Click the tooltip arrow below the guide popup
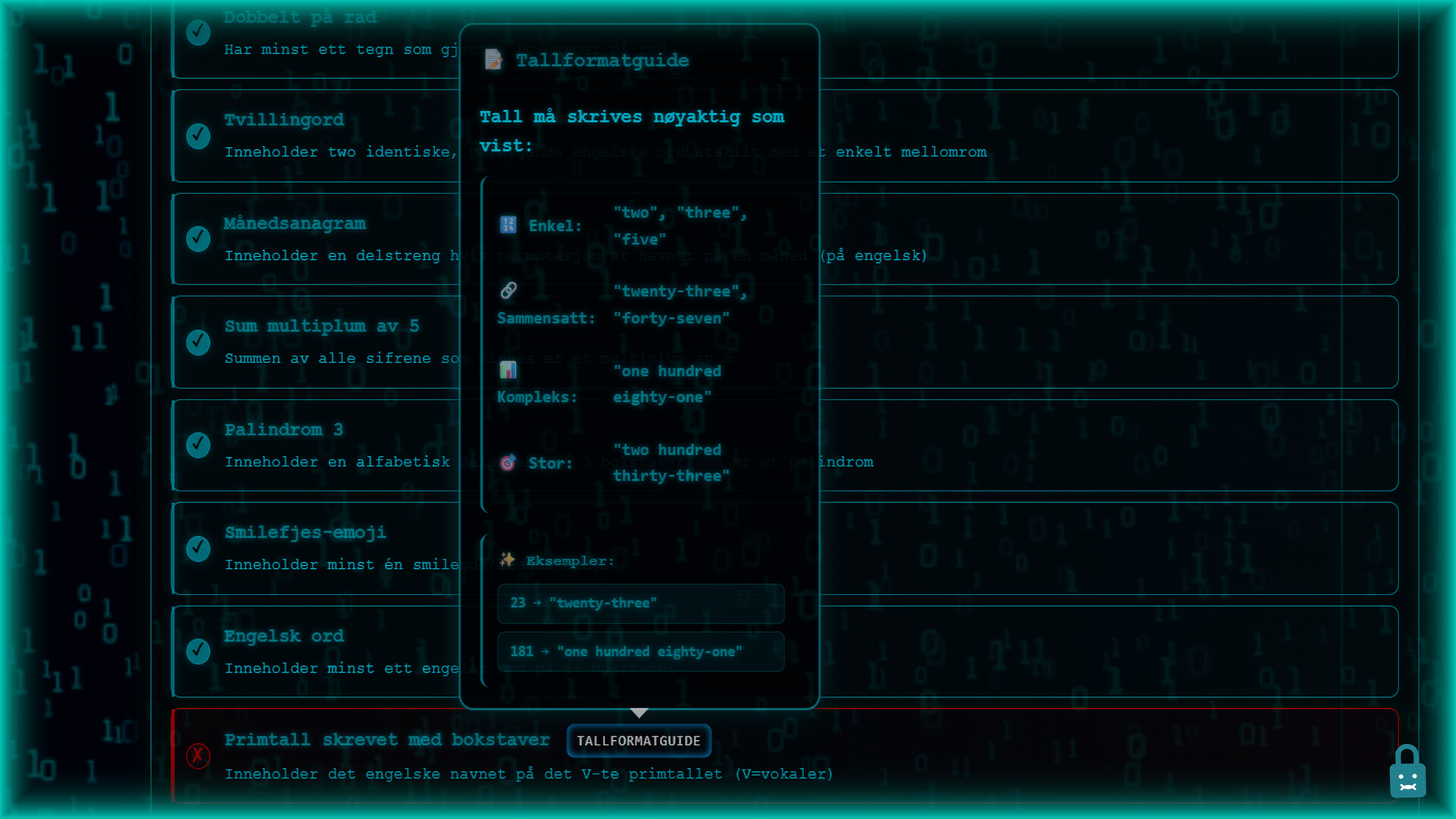The image size is (1456, 819). 639,713
